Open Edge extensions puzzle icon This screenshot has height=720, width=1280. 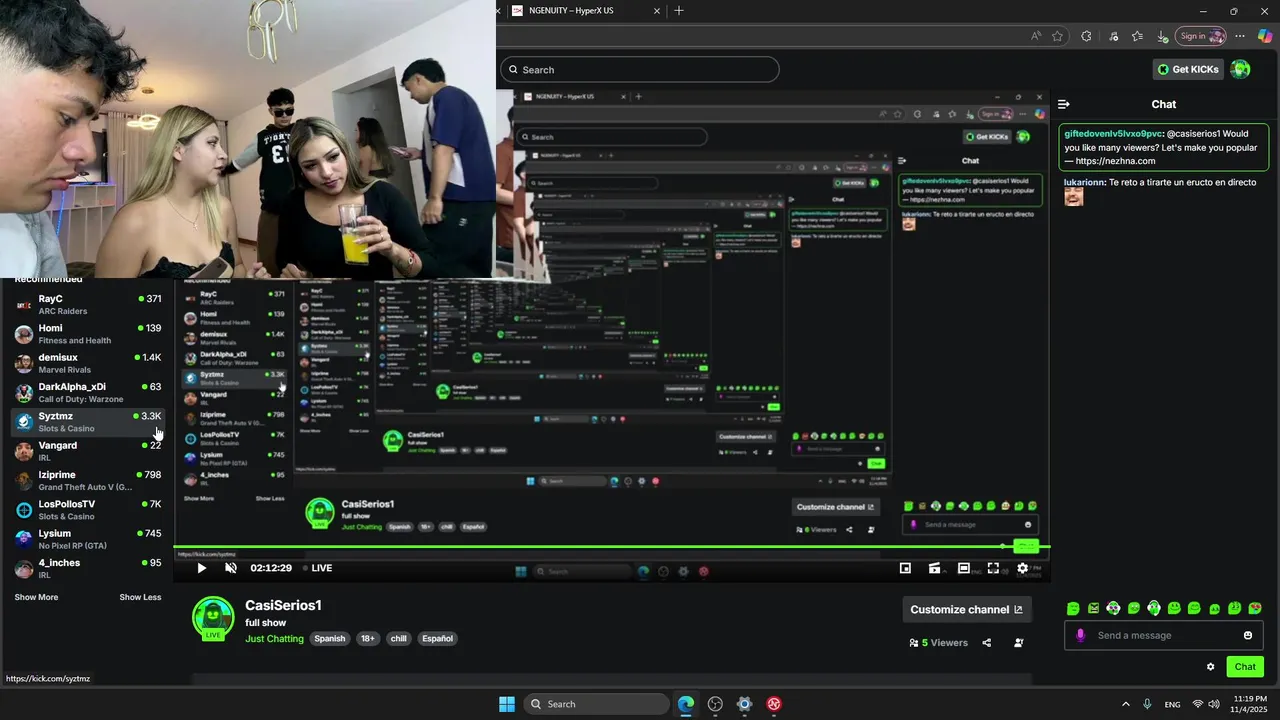(x=1086, y=36)
